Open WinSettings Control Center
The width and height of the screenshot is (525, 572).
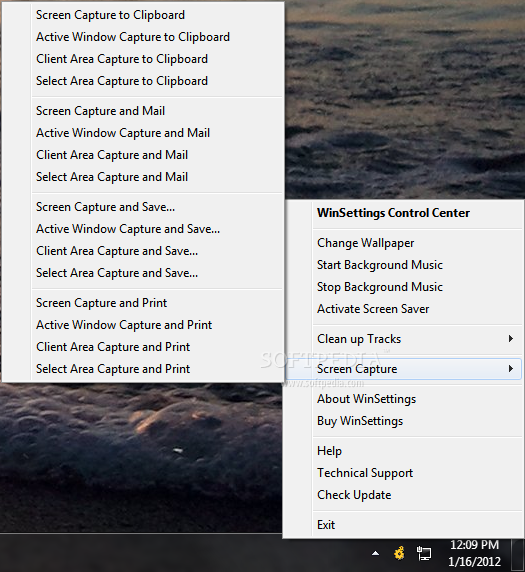click(404, 213)
